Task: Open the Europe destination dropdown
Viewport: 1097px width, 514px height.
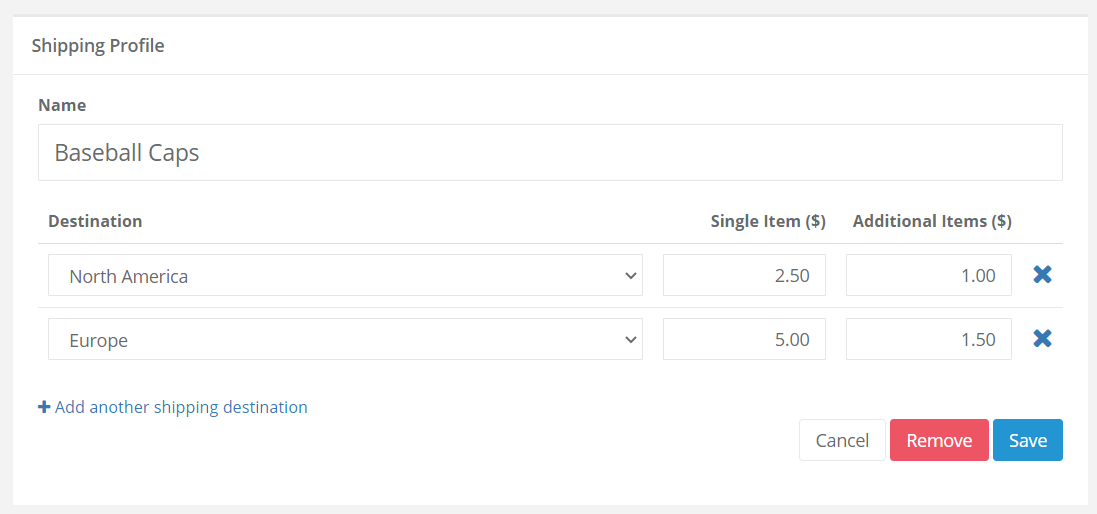Action: point(345,339)
